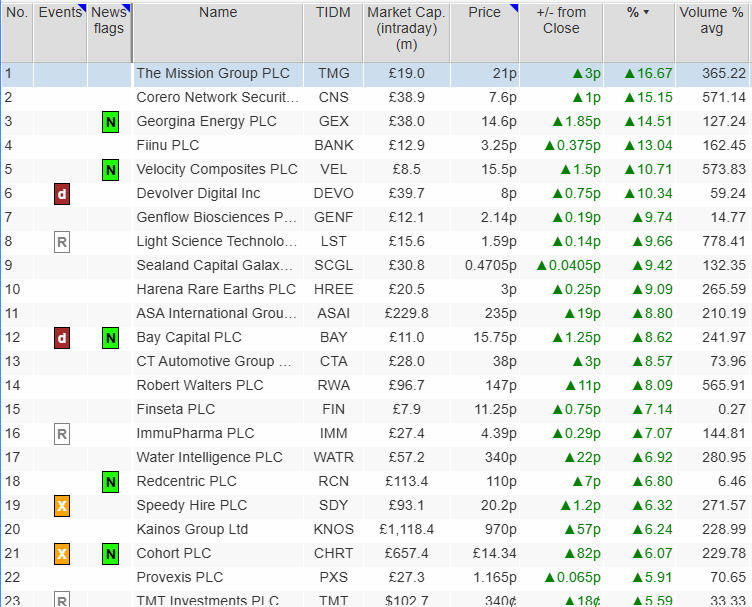The height and width of the screenshot is (607, 752).
Task: Click TIDM code TMG
Action: coord(333,73)
